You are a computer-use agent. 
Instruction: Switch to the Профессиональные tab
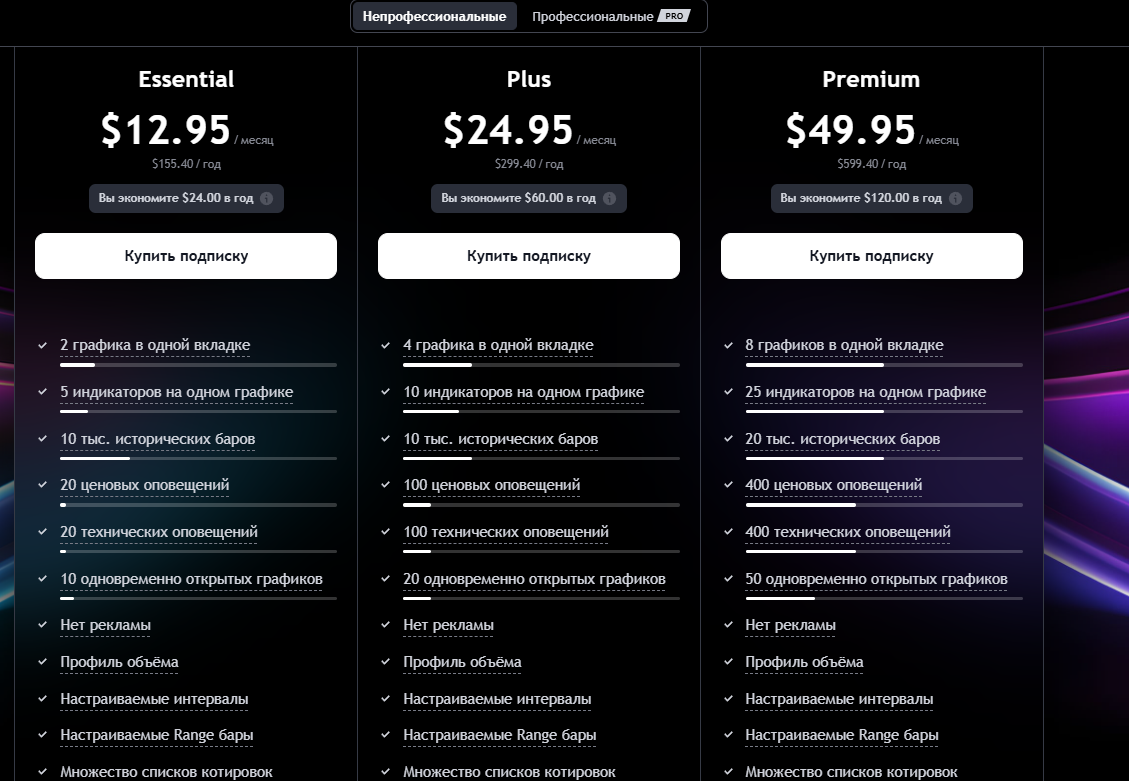click(x=592, y=17)
